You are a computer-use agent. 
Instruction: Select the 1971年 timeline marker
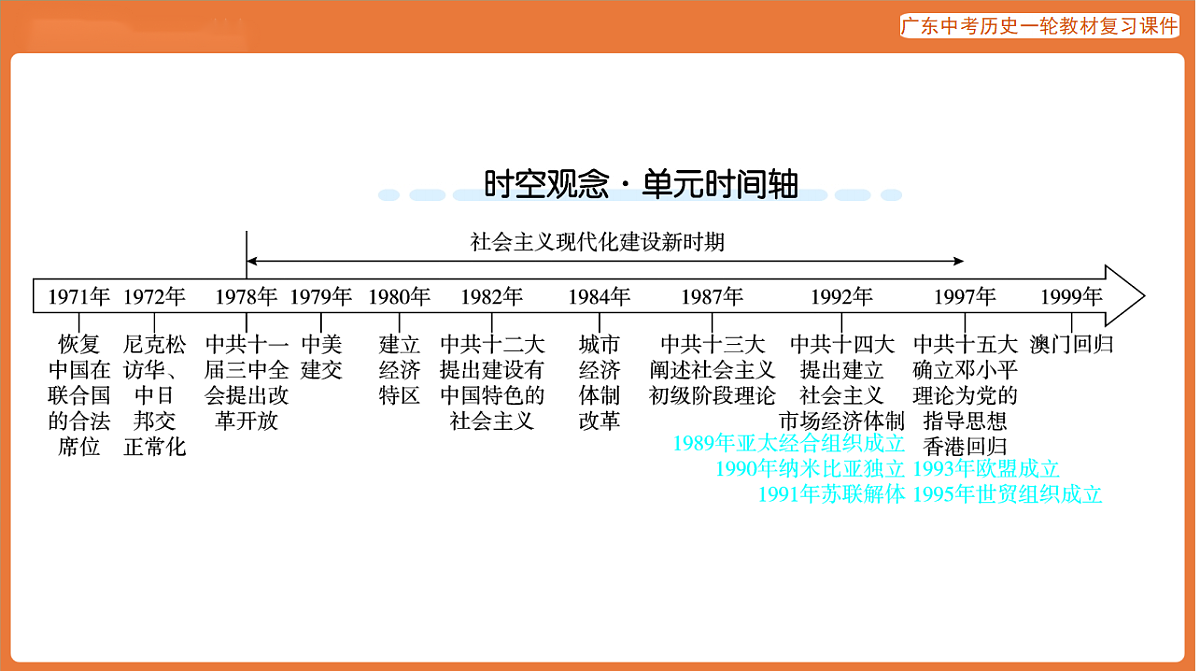[79, 296]
